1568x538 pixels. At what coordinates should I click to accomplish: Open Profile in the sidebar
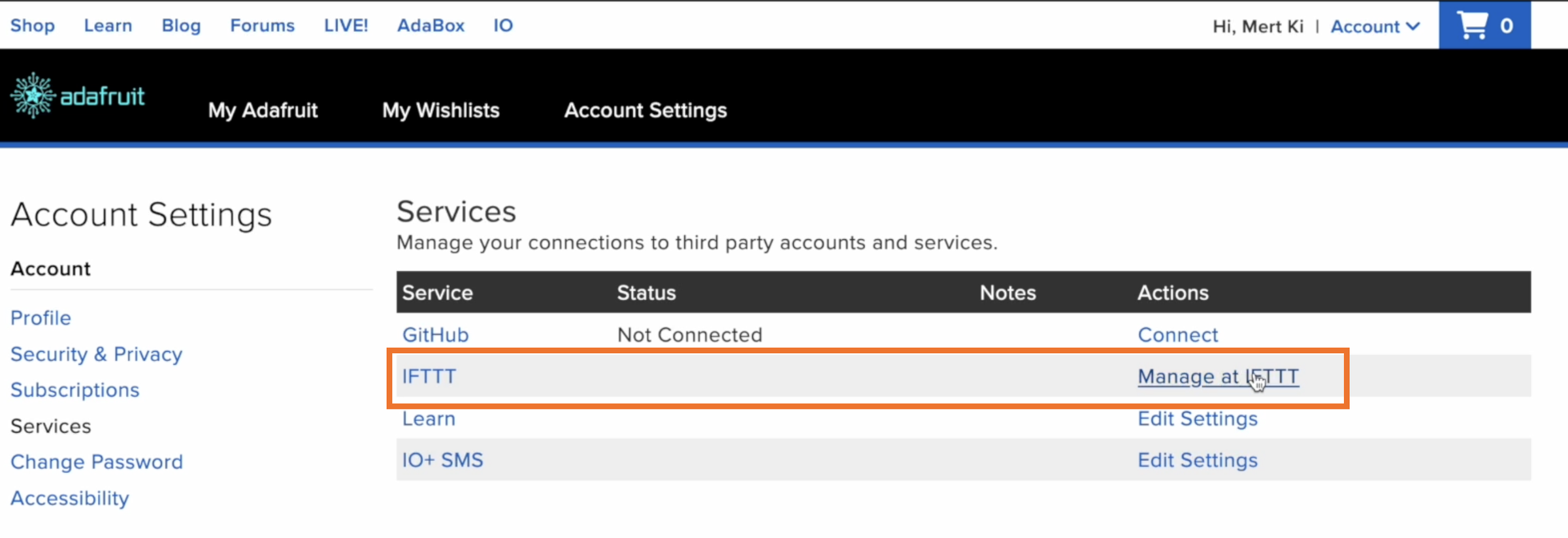point(41,318)
